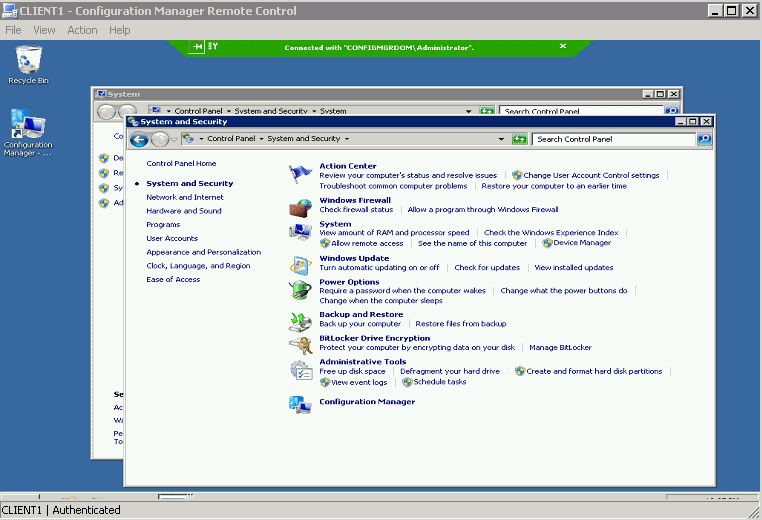The width and height of the screenshot is (762, 520).
Task: Open the View menu
Action: click(x=44, y=30)
